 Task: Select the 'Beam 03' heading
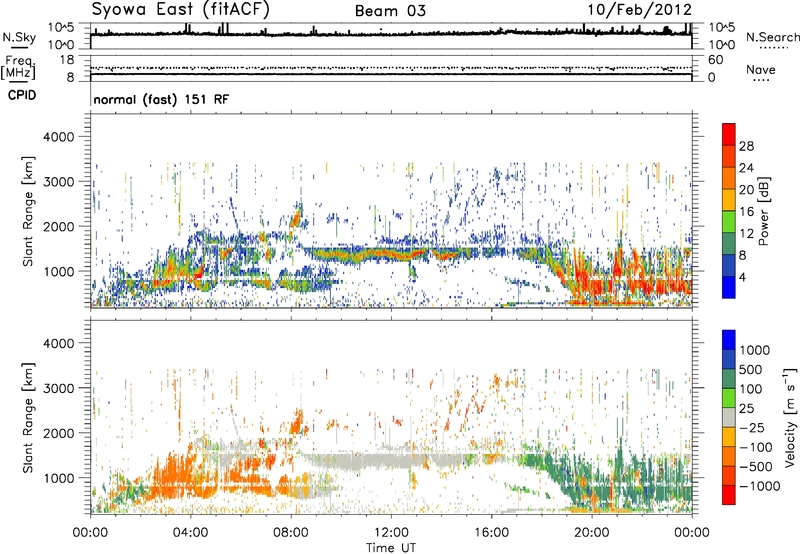tap(390, 11)
